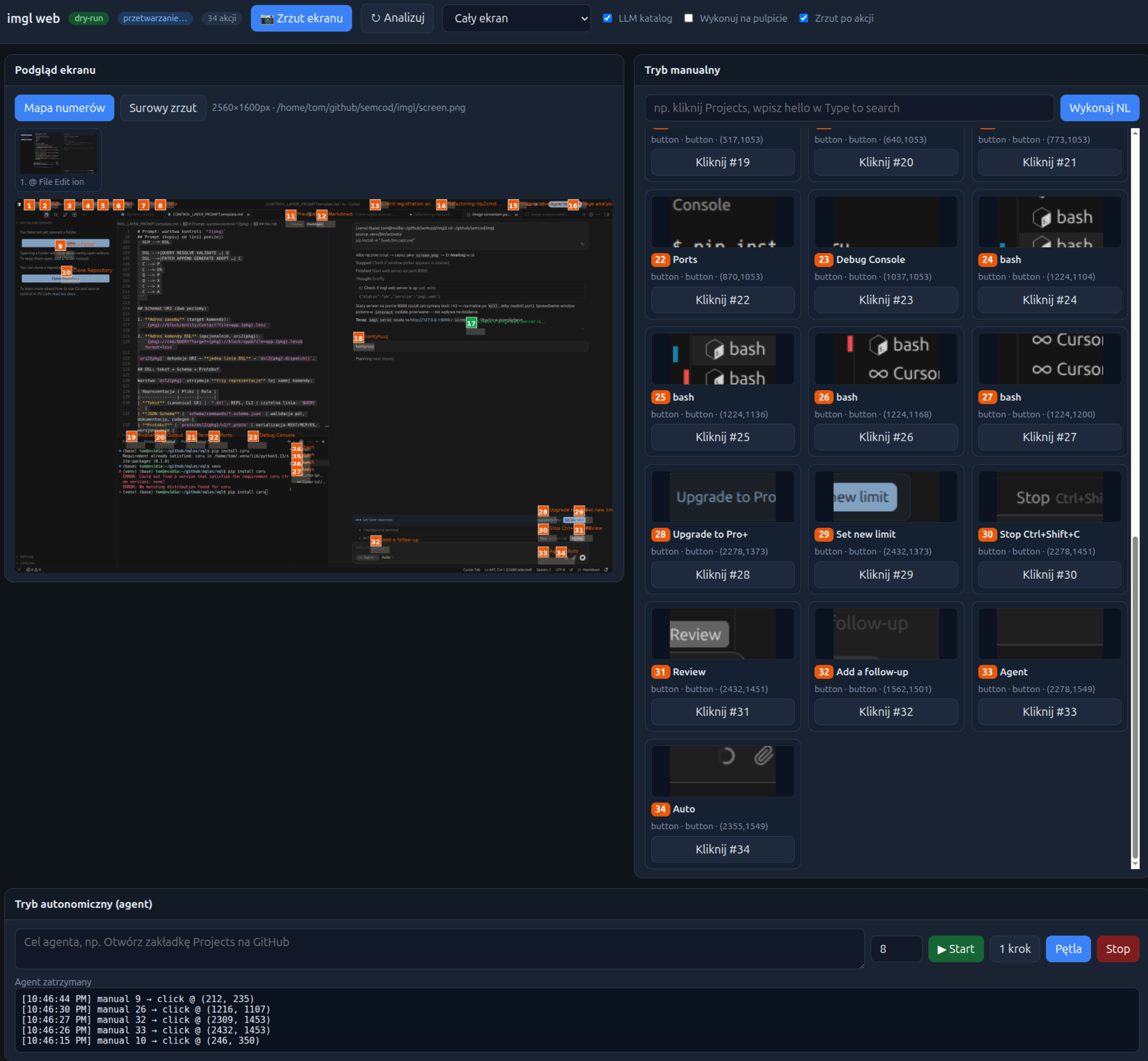Click Kliknij #24 bash button
The image size is (1148, 1061).
tap(1049, 300)
